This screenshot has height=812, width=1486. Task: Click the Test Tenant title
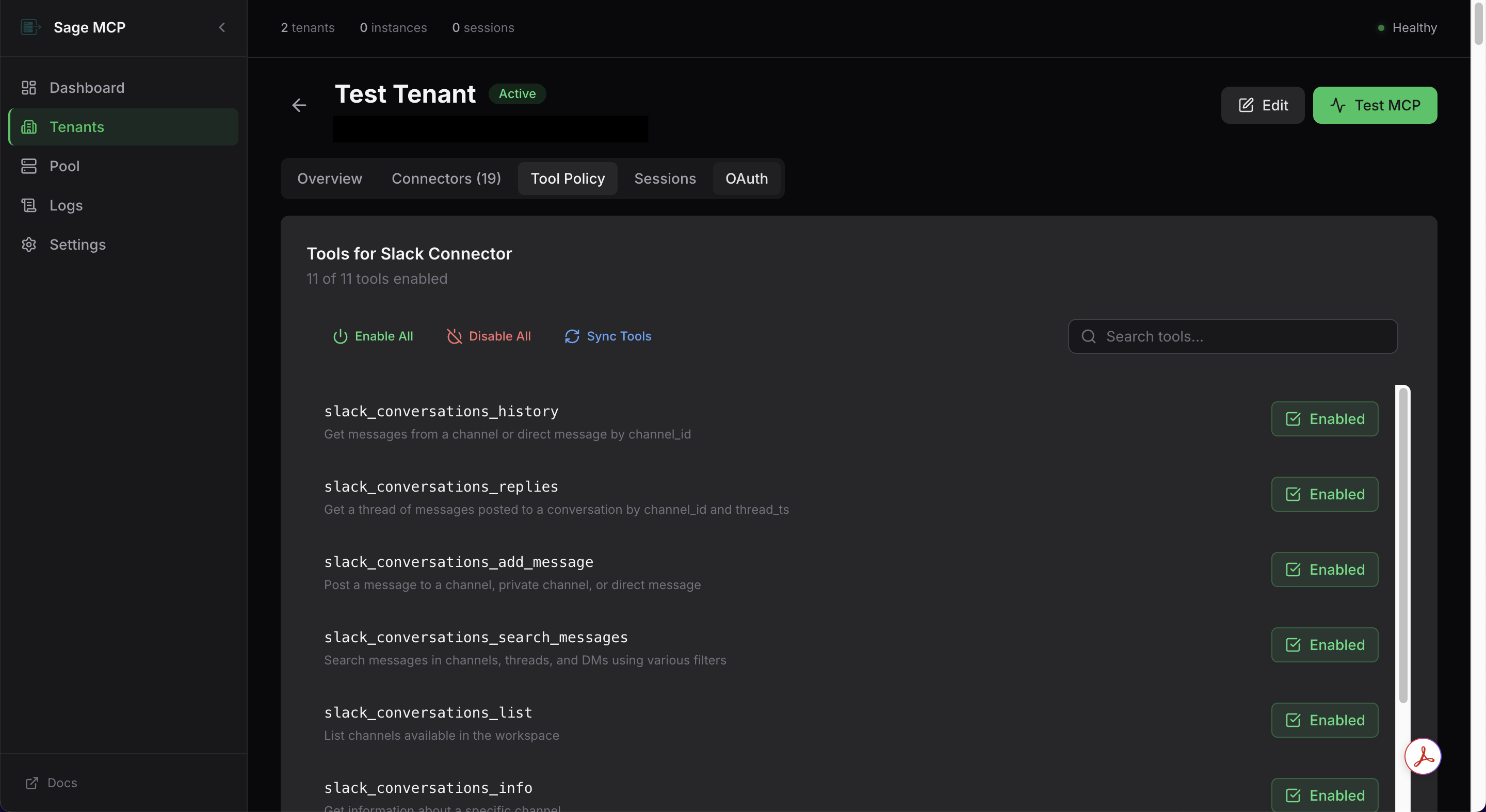(405, 93)
